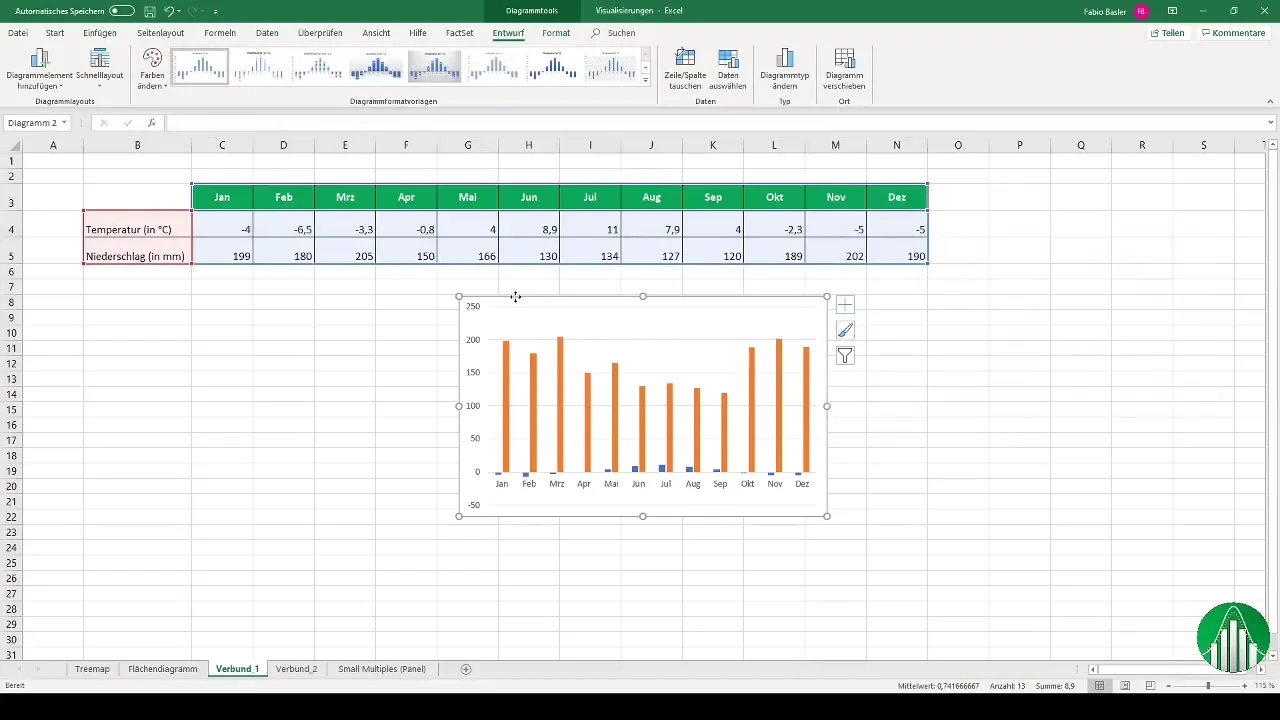Image resolution: width=1280 pixels, height=720 pixels.
Task: Select column header G
Action: [x=467, y=146]
